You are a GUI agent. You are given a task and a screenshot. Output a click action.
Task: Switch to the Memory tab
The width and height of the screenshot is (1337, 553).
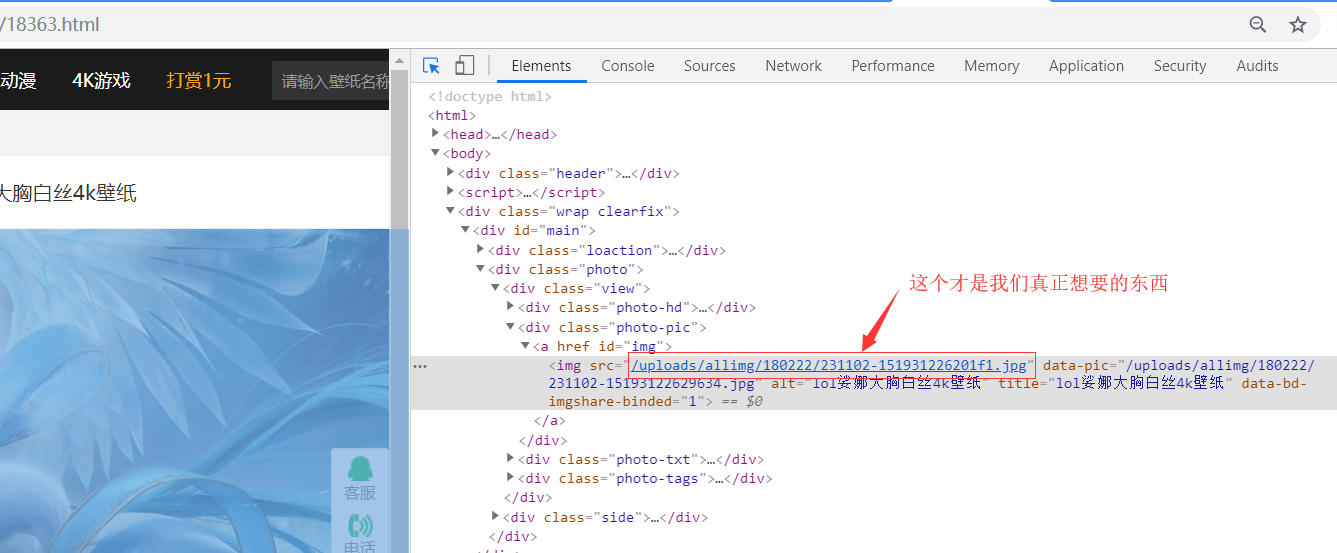tap(992, 66)
